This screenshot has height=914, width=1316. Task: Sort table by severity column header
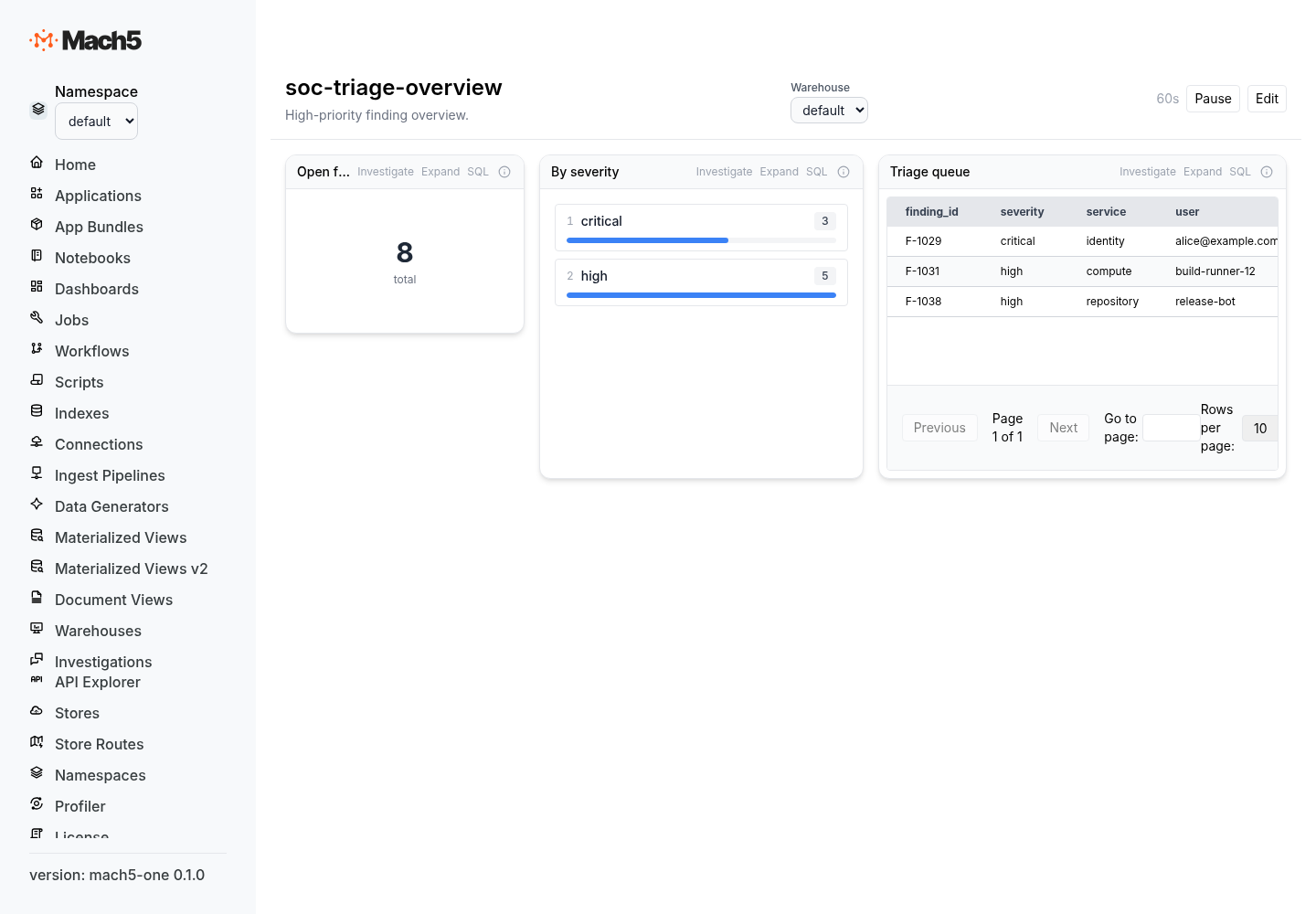(1022, 212)
